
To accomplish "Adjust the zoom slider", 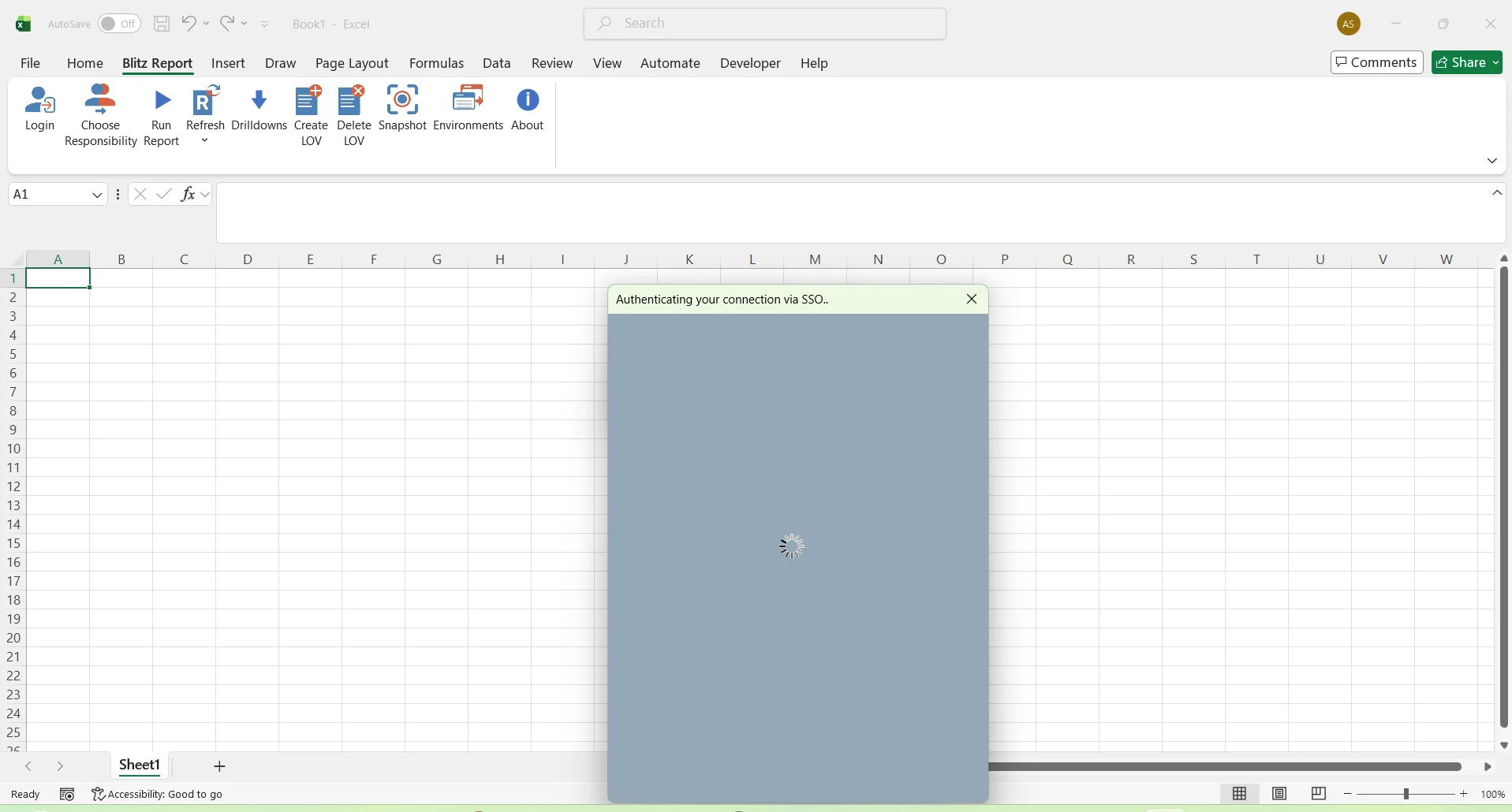I will click(x=1406, y=795).
